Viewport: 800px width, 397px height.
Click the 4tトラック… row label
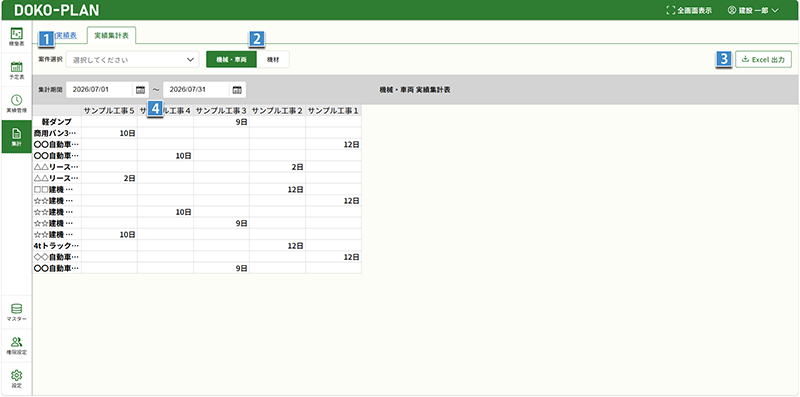(x=56, y=245)
